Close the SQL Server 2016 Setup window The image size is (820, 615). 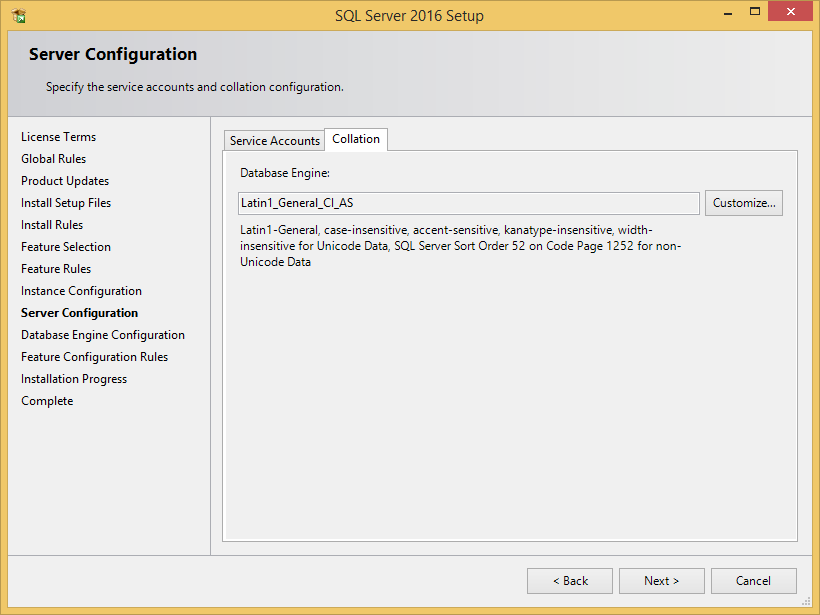[791, 12]
